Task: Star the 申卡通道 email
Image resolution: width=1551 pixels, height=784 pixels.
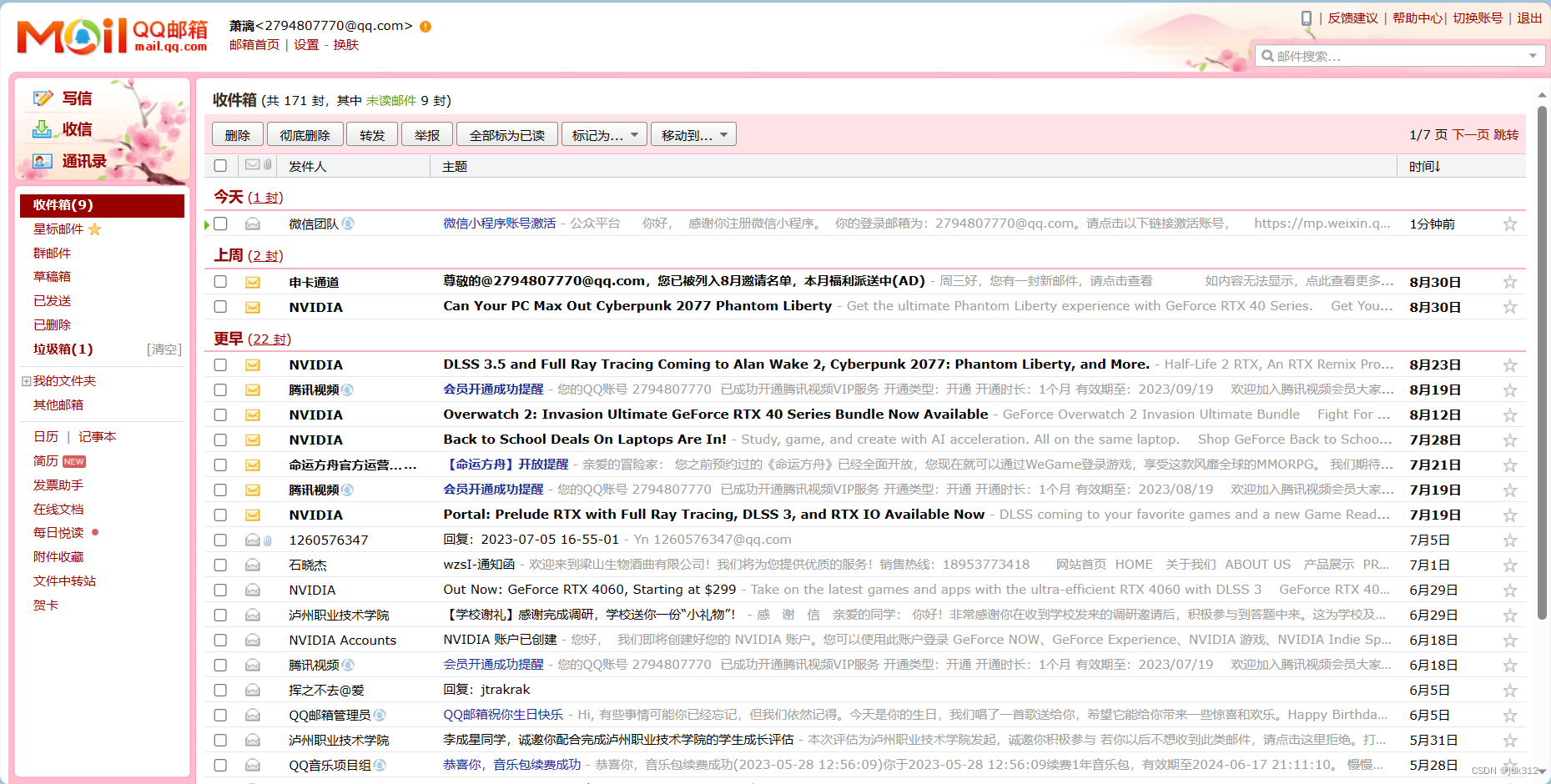Action: (1509, 283)
